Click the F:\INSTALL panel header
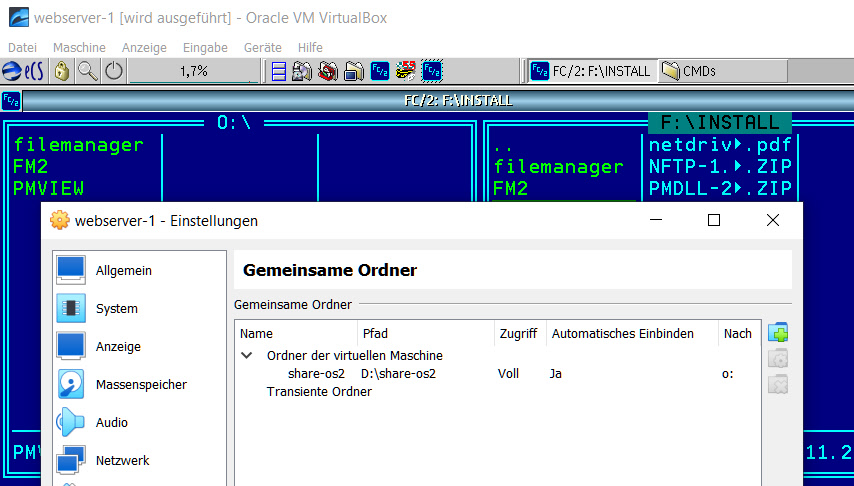The image size is (854, 486). [x=719, y=123]
